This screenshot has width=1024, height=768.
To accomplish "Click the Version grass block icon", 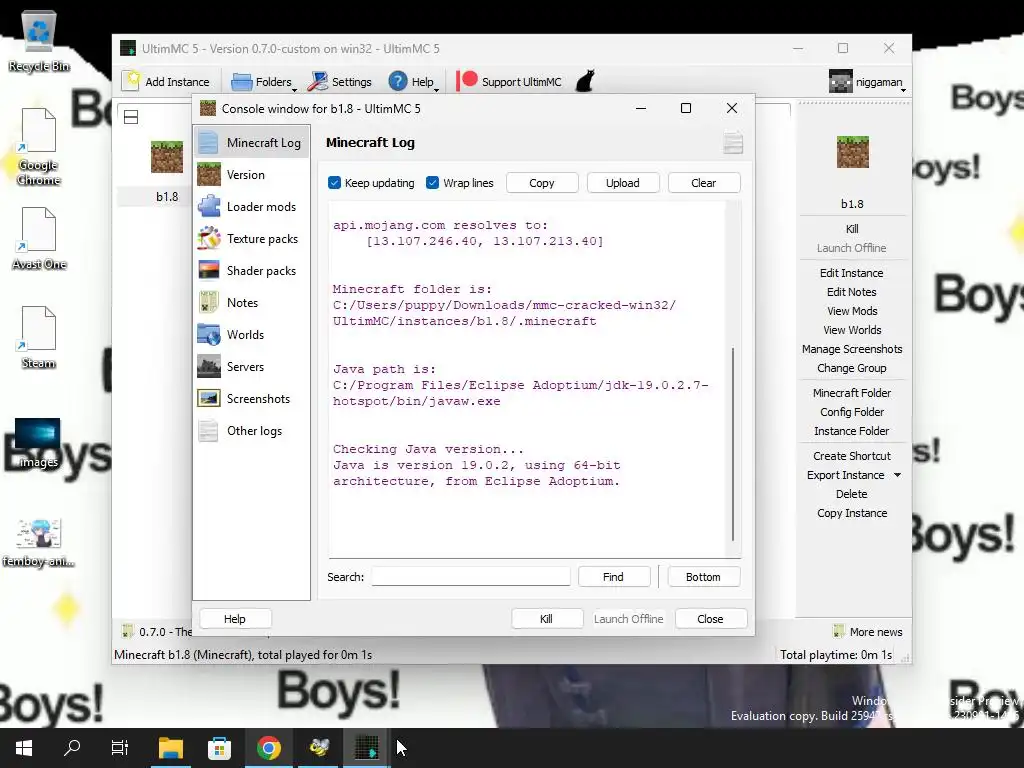I will tap(209, 174).
